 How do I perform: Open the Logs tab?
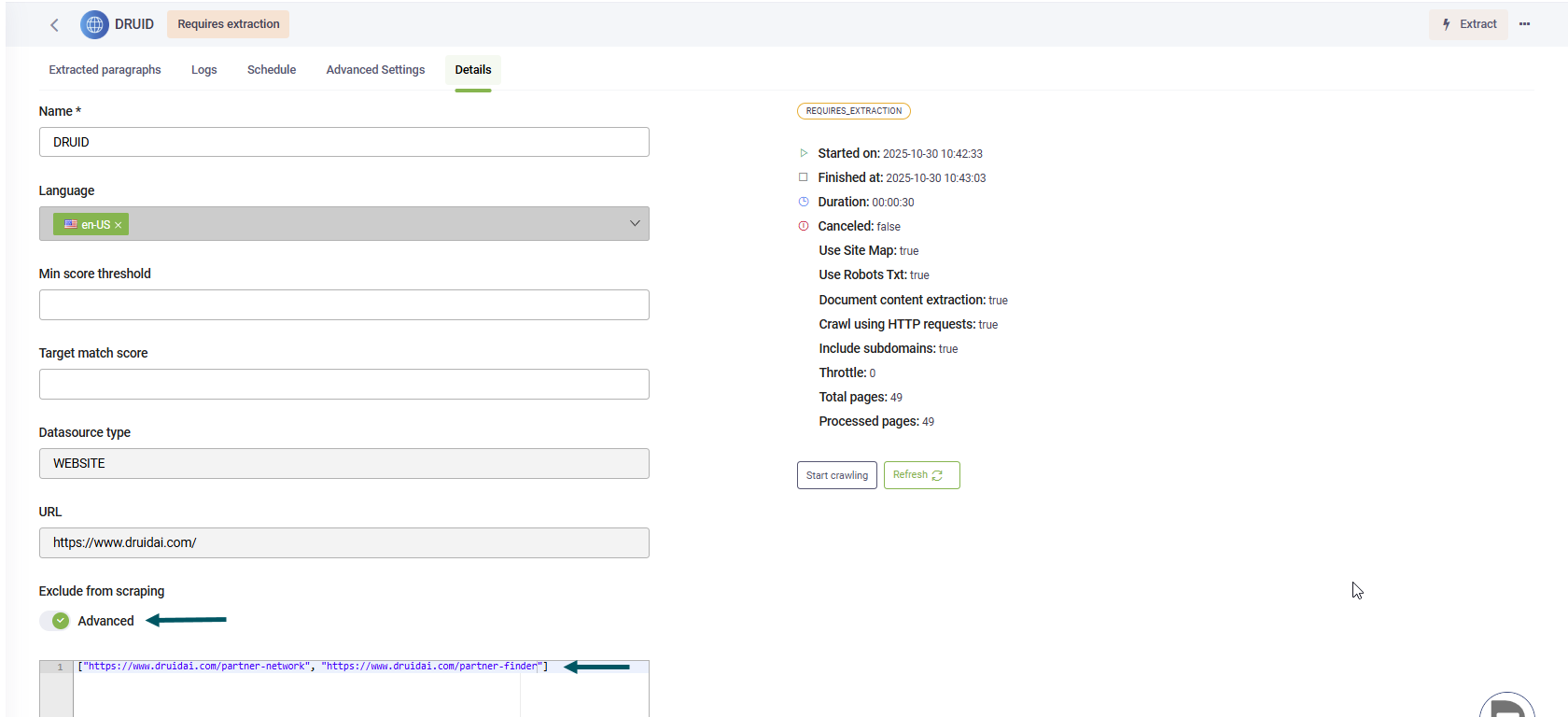tap(203, 70)
